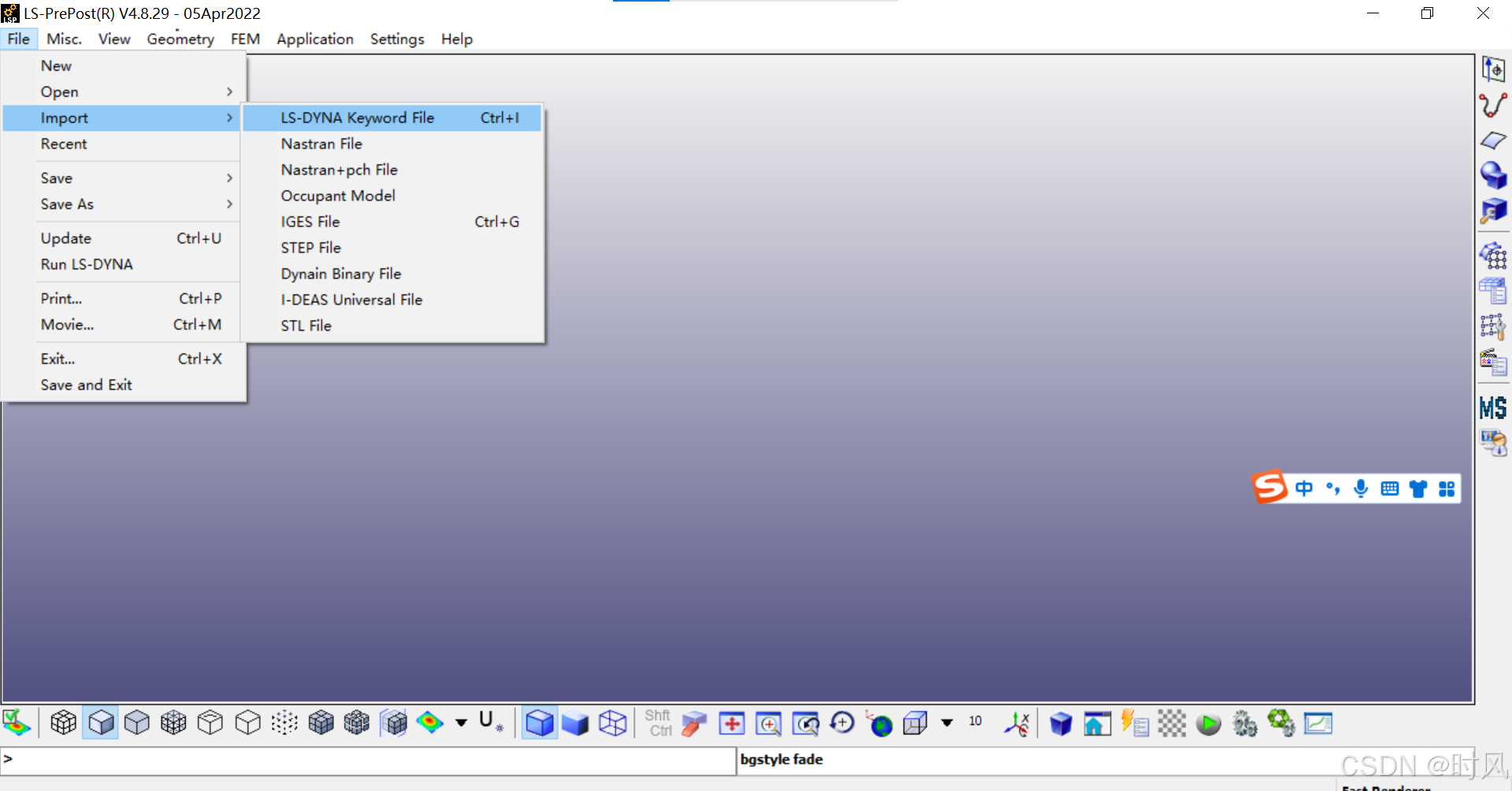1512x791 pixels.
Task: Choose STL File import option
Action: coord(392,326)
